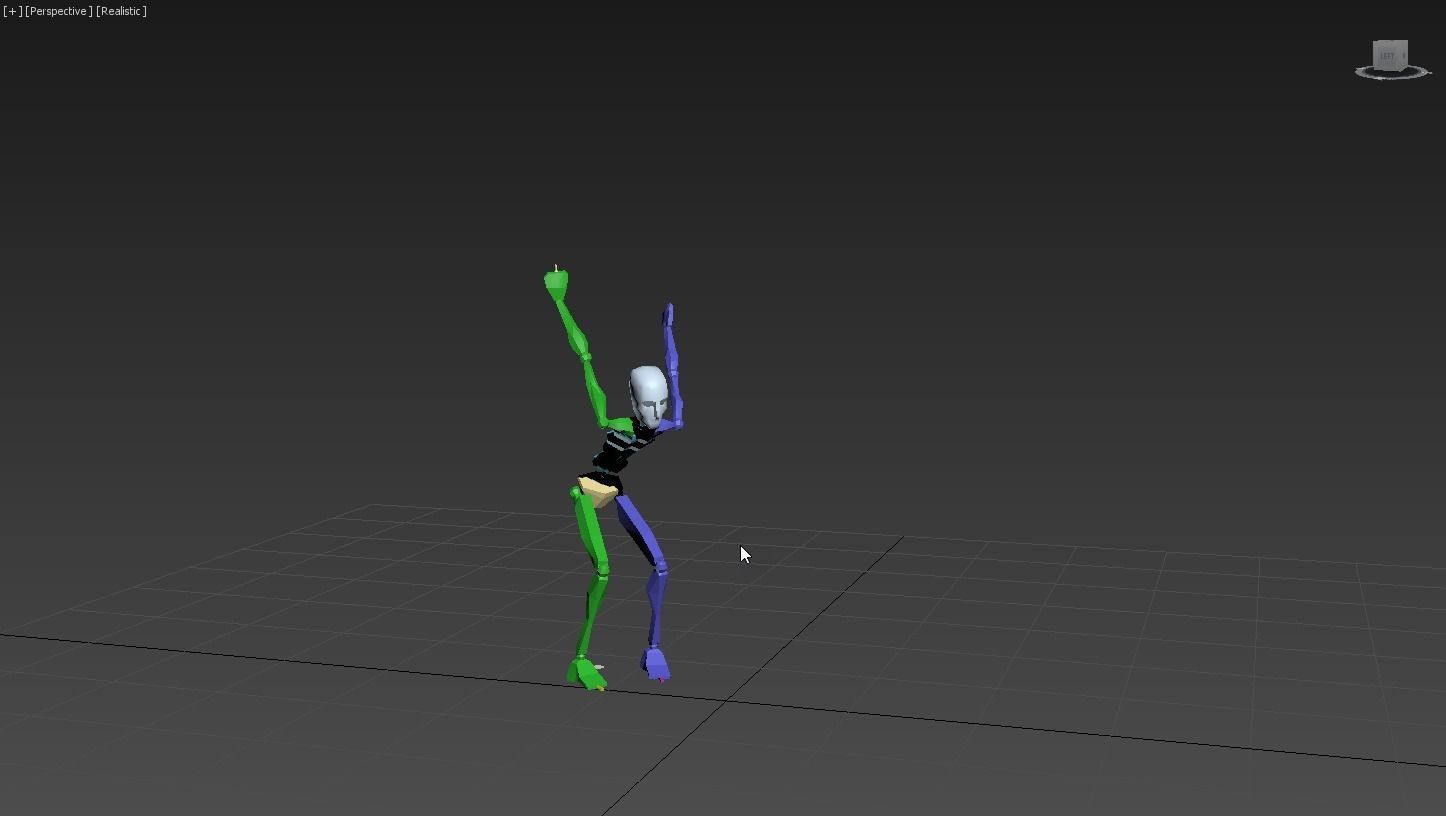Select the blue forearm bone
The width and height of the screenshot is (1446, 816).
672,350
